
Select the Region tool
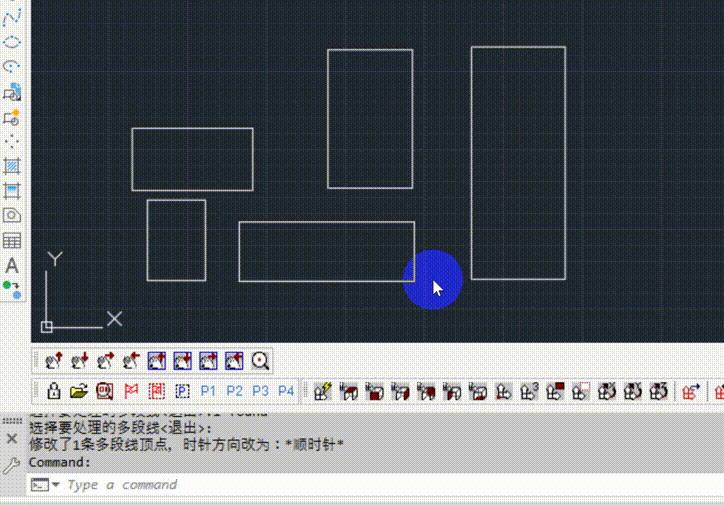12,216
